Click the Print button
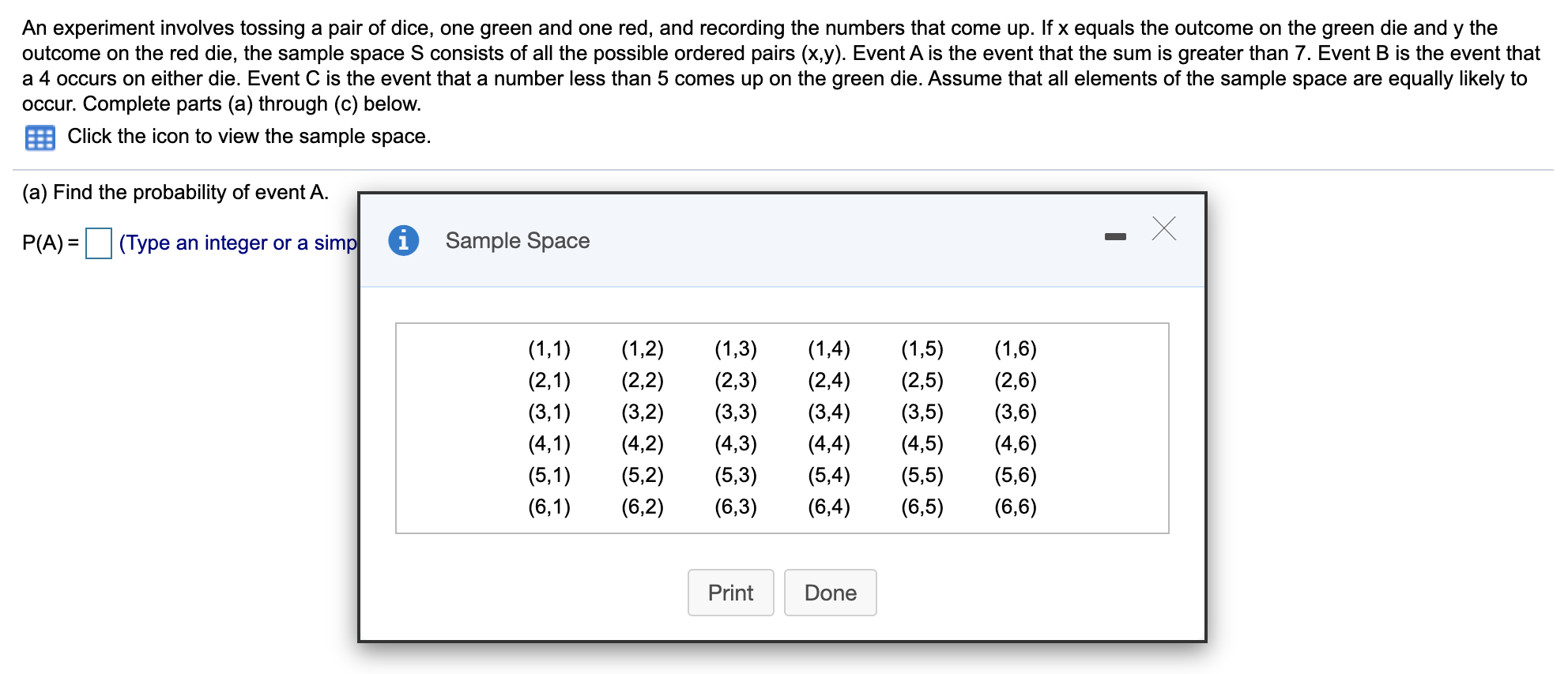The height and width of the screenshot is (674, 1568). (729, 592)
